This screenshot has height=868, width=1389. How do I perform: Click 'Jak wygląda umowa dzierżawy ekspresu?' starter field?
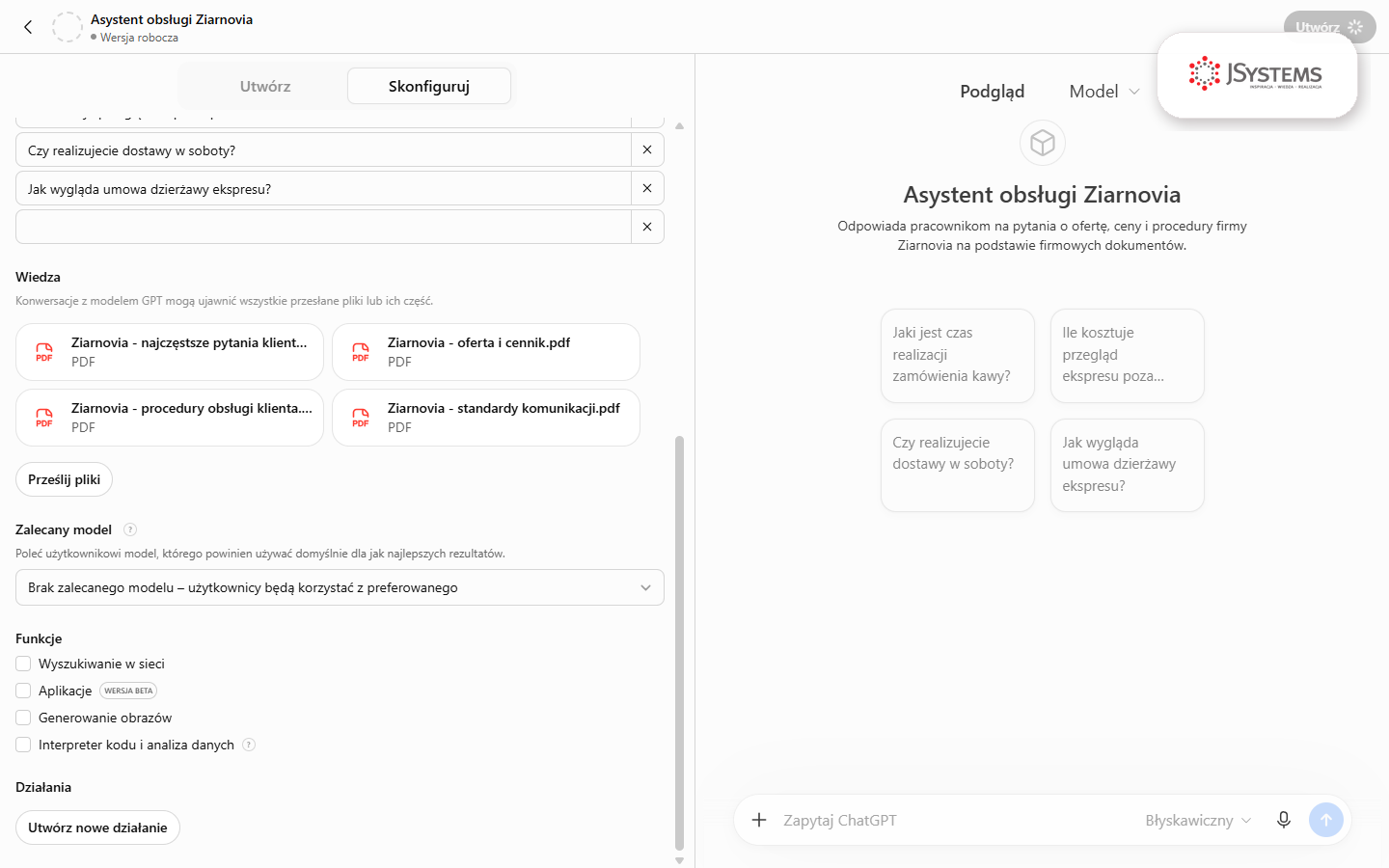(323, 188)
